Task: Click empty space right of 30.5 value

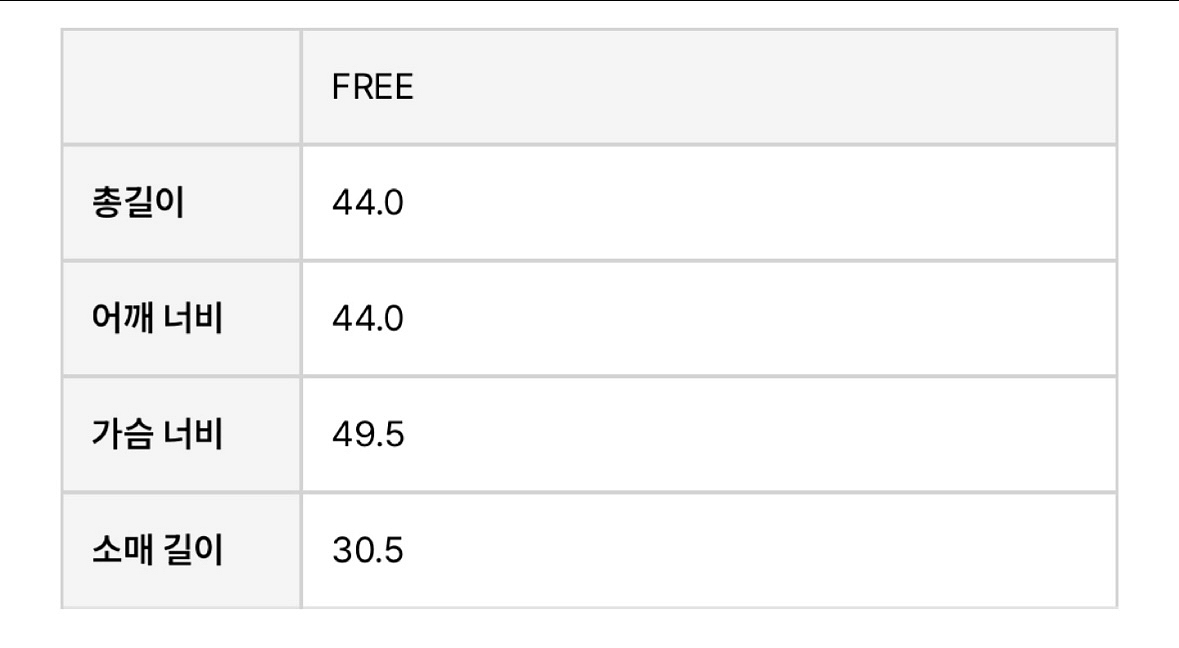Action: click(759, 550)
